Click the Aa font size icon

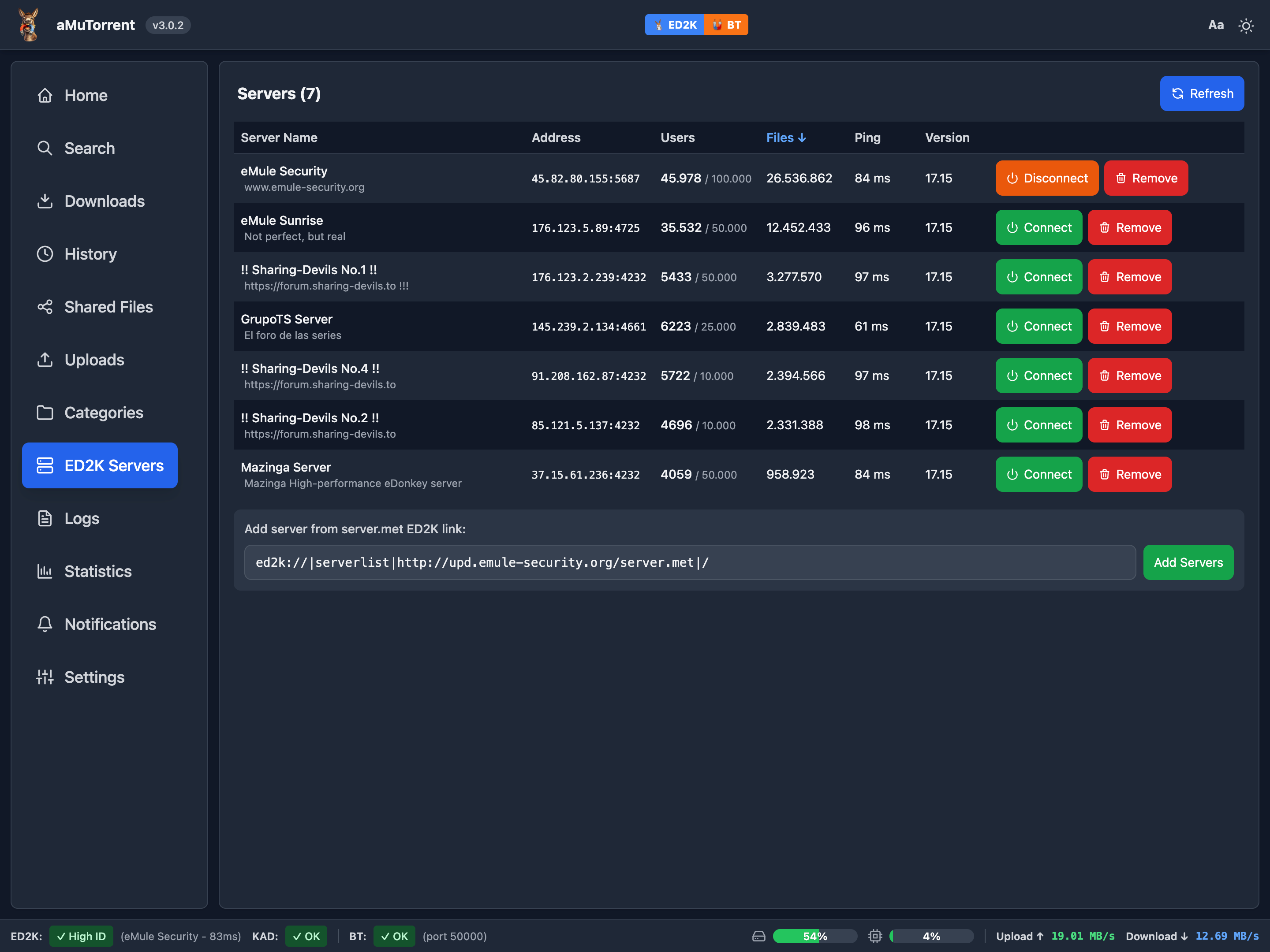(x=1215, y=25)
